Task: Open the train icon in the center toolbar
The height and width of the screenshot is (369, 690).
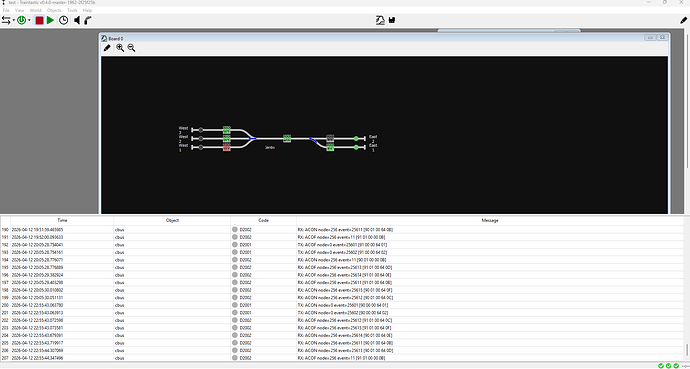Action: (392, 20)
